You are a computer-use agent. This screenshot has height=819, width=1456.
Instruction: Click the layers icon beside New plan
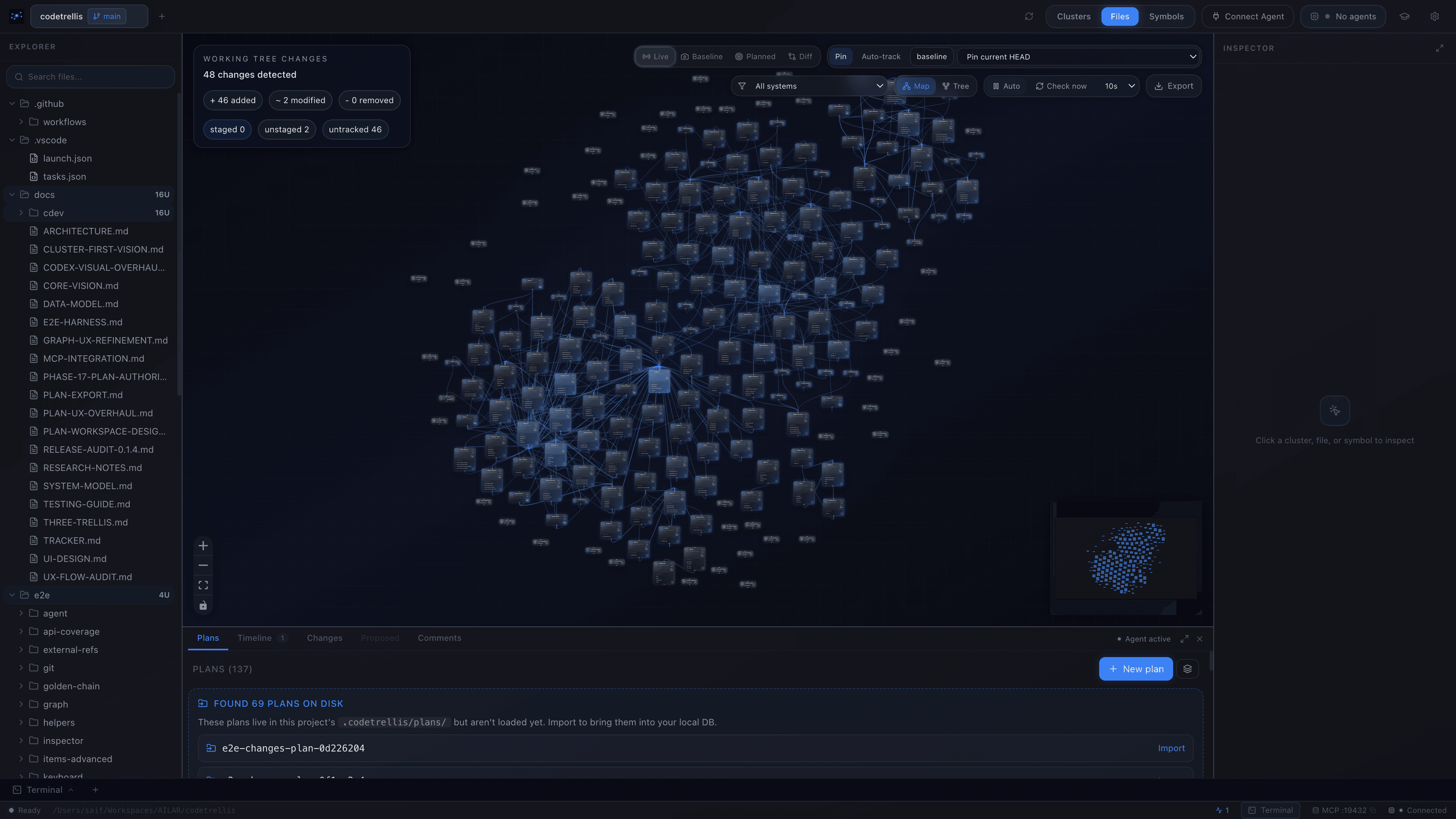[x=1187, y=668]
